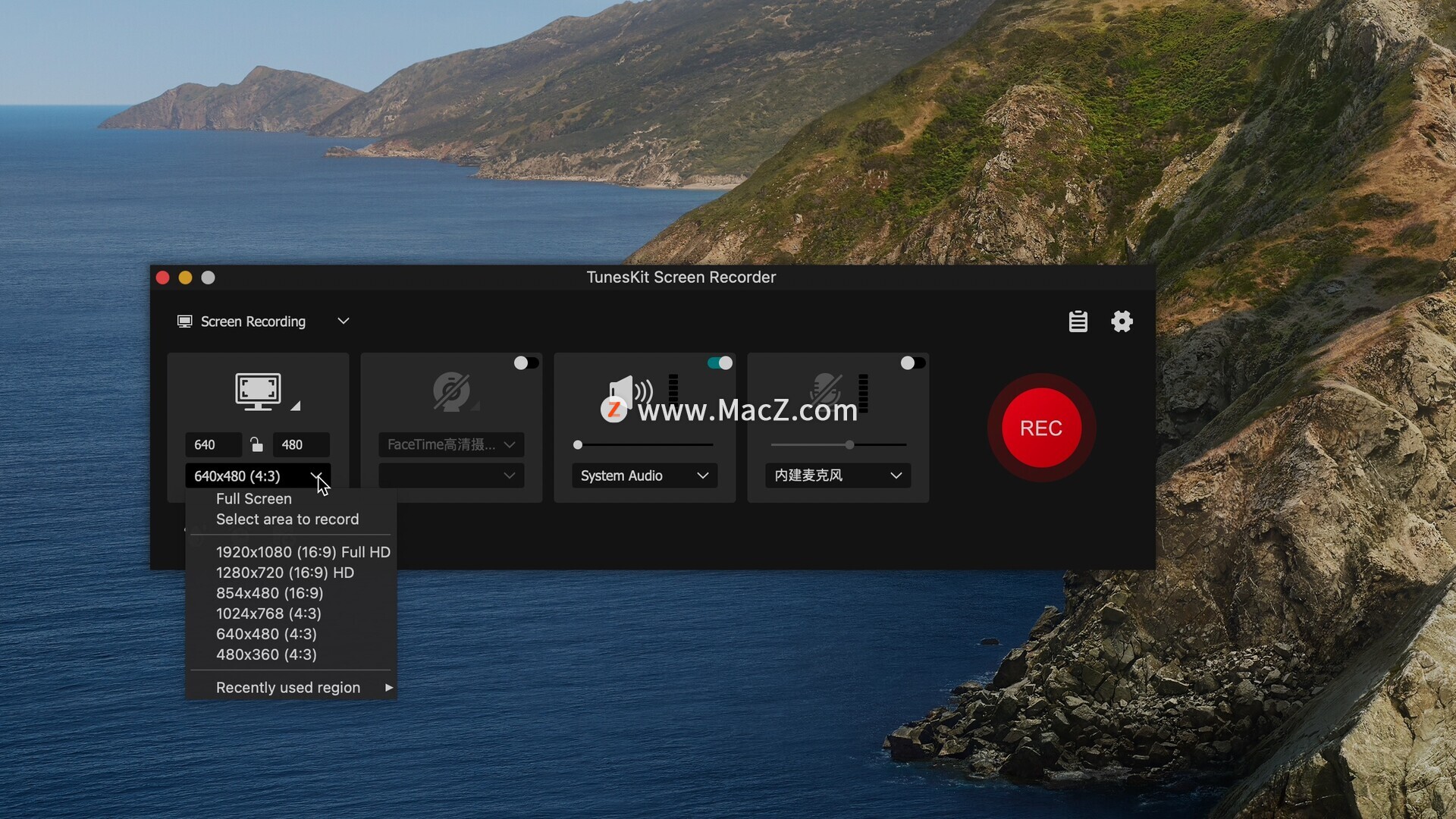The image size is (1456, 819).
Task: Open the 内建麦克风 microphone dropdown
Action: [x=837, y=475]
